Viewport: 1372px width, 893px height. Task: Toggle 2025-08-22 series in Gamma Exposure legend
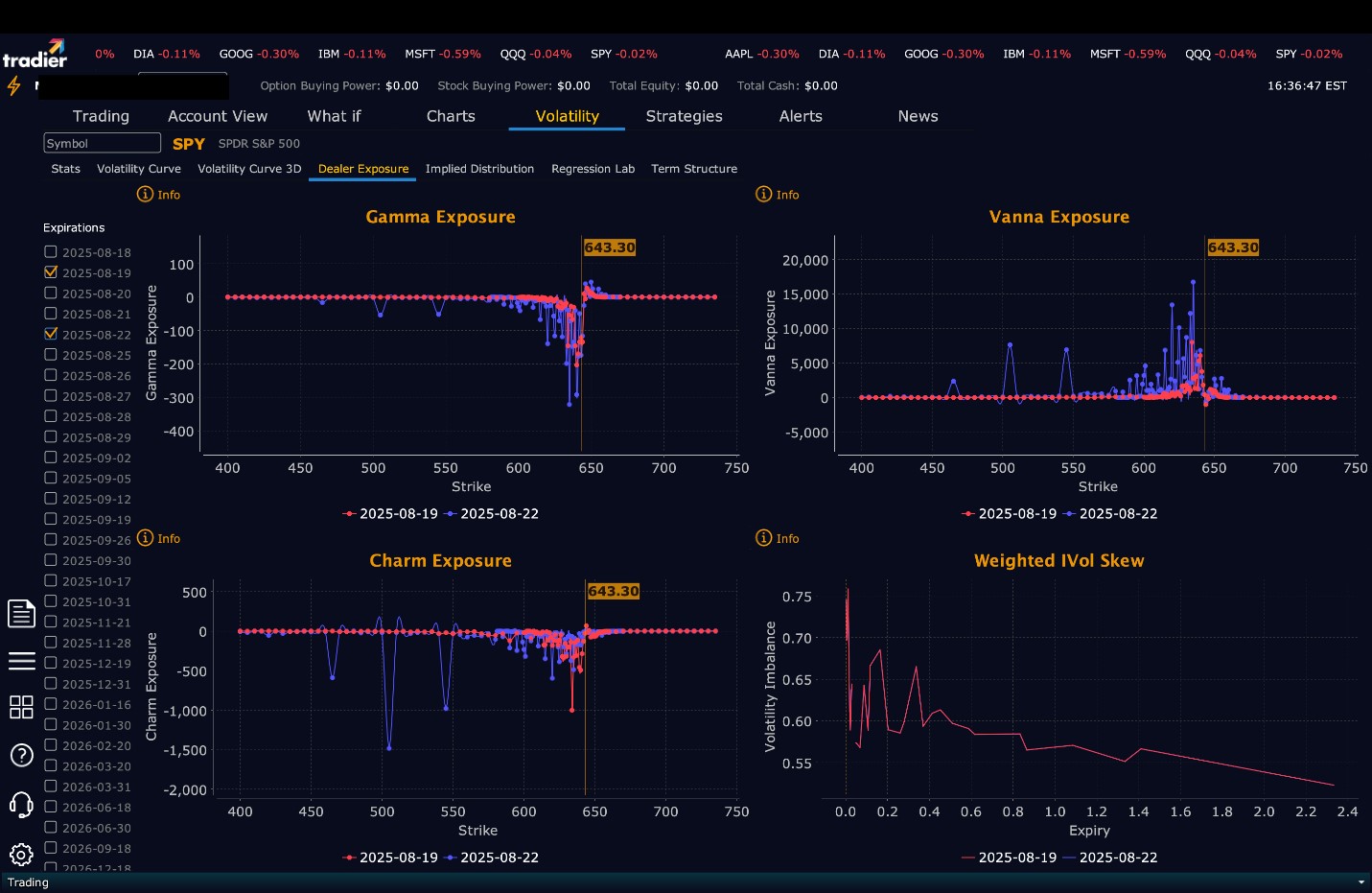click(492, 514)
